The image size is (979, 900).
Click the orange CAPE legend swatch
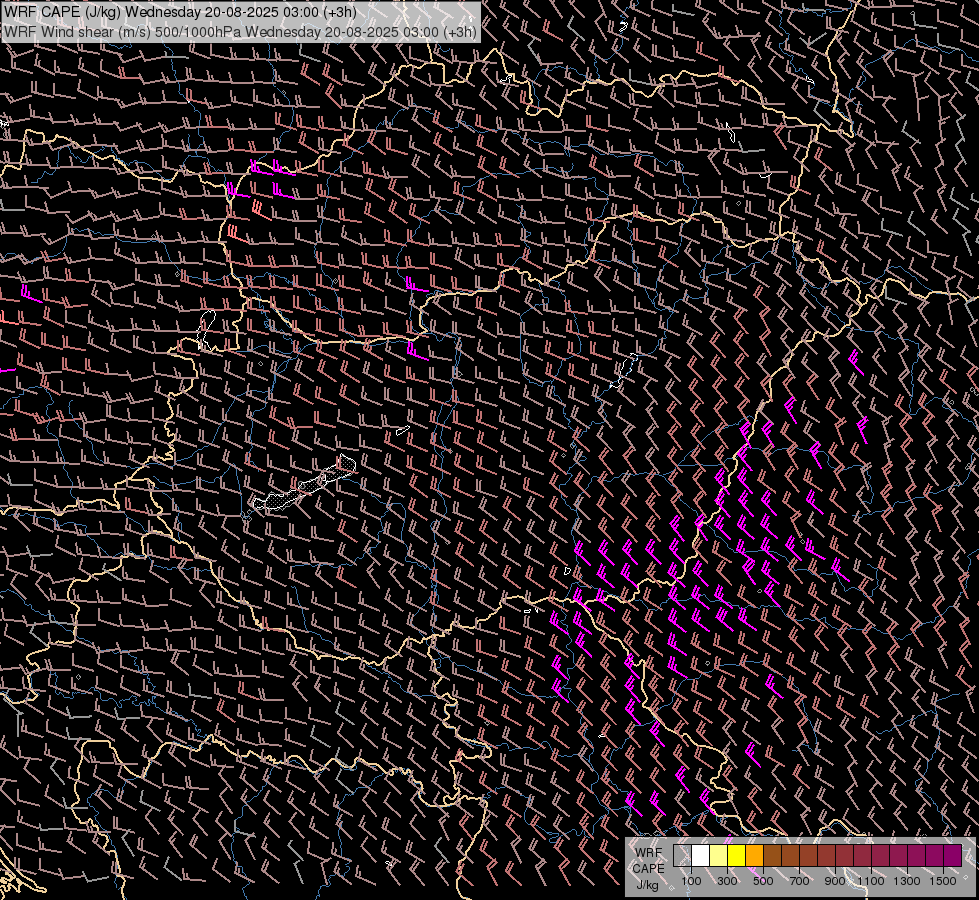coord(754,856)
